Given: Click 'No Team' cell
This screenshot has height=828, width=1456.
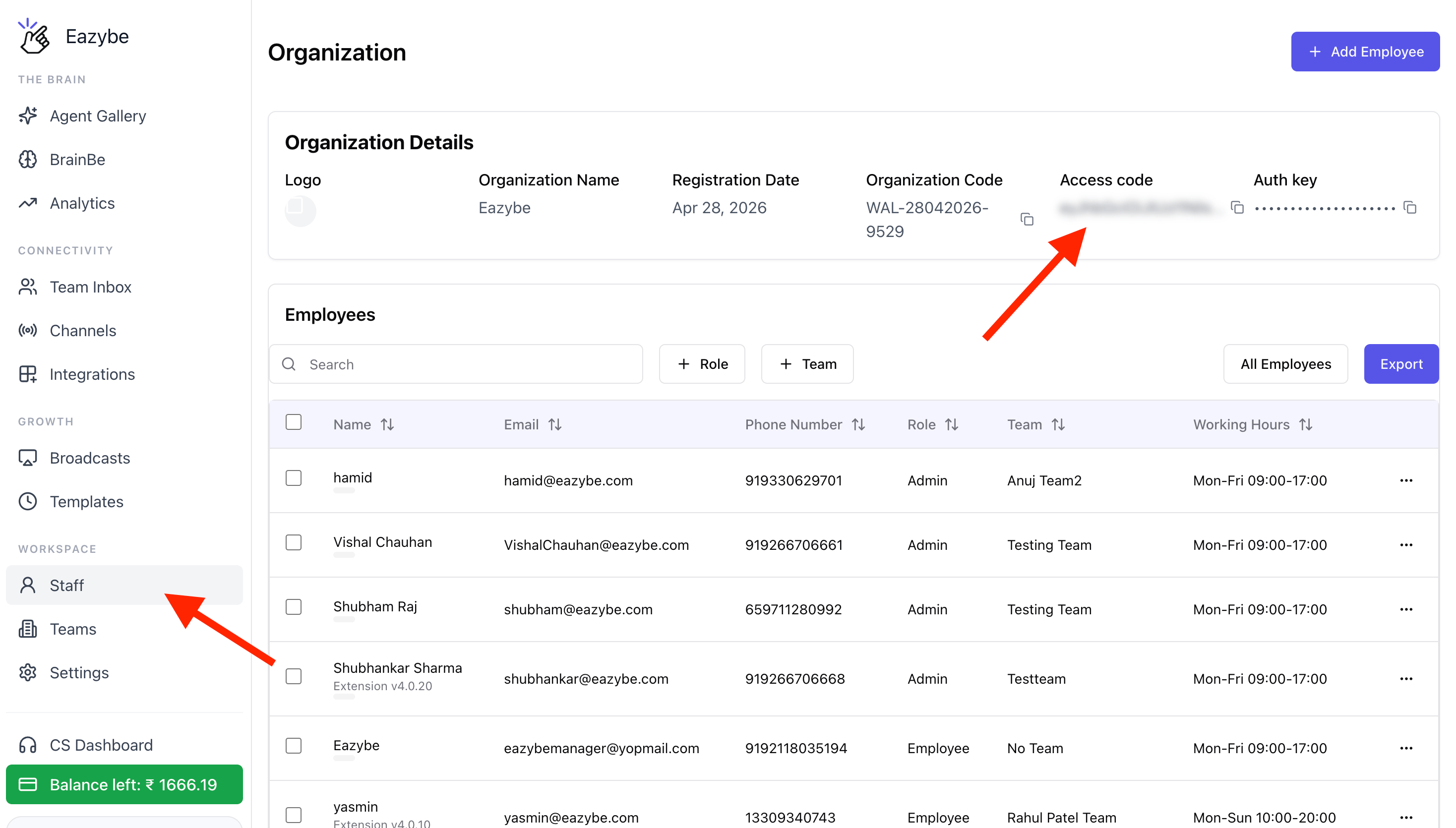Looking at the screenshot, I should pyautogui.click(x=1035, y=748).
